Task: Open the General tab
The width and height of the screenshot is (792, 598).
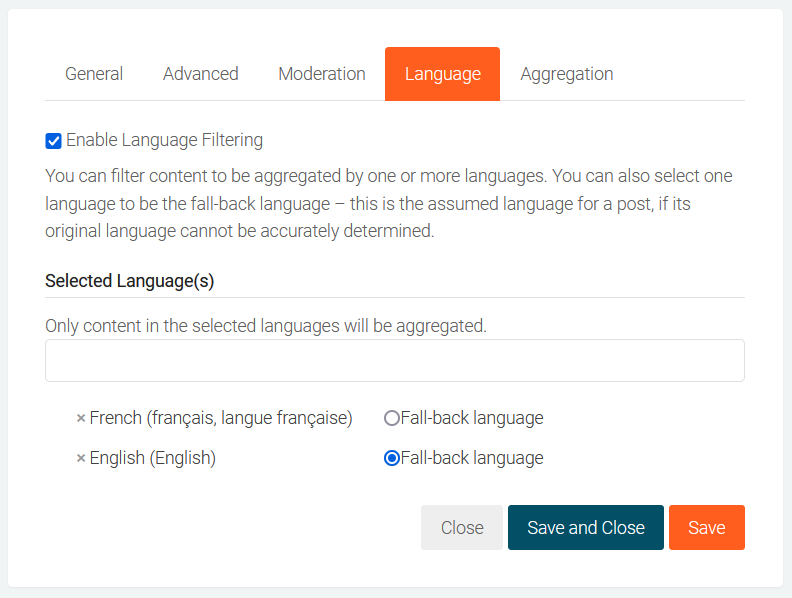Action: click(x=94, y=74)
